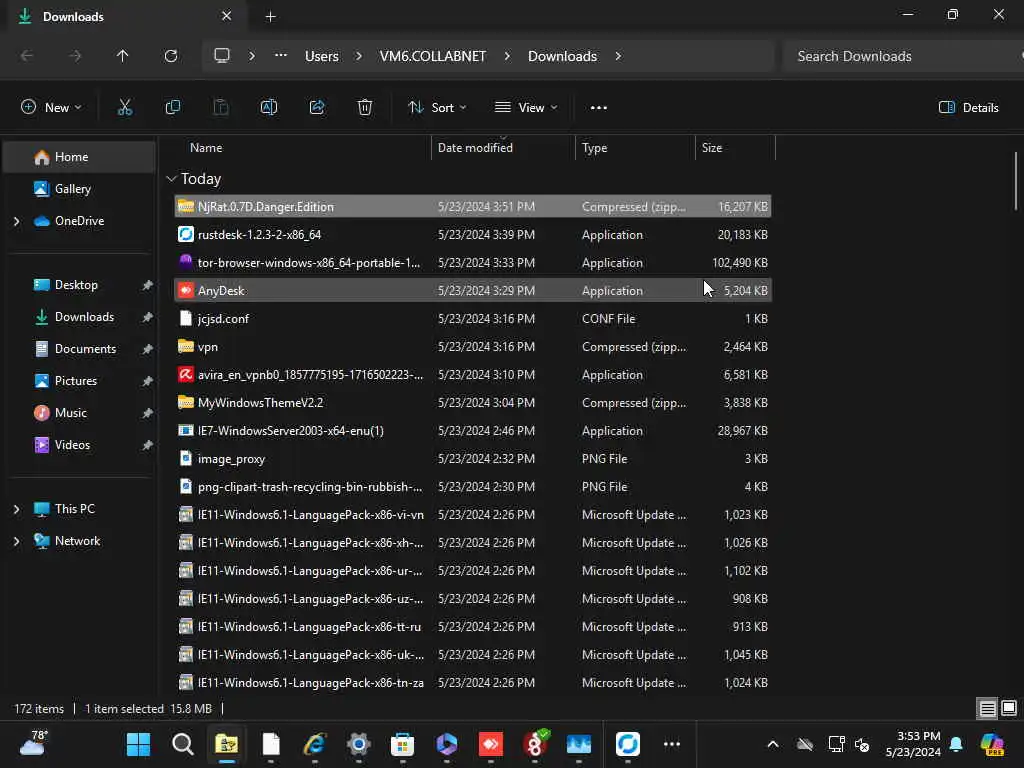
Task: Click the Downloads tab title
Action: pos(73,17)
